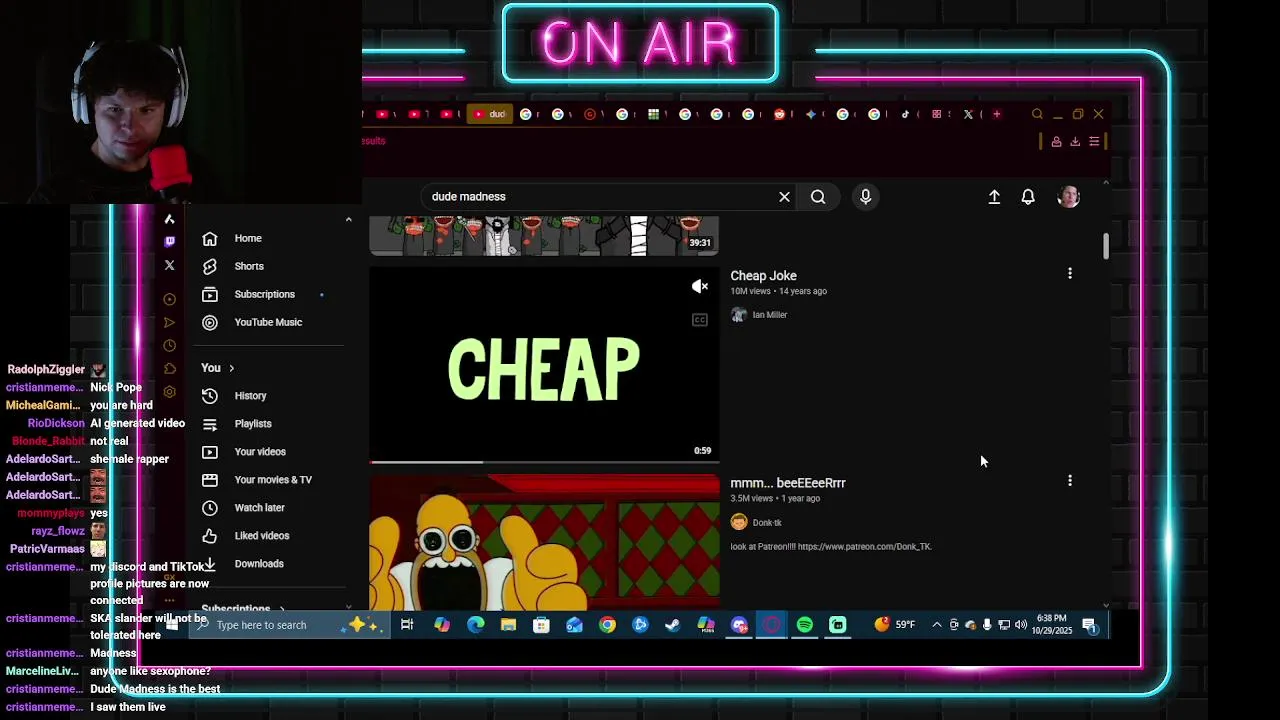Open File Explorer from the taskbar
The height and width of the screenshot is (720, 1280).
[x=508, y=625]
